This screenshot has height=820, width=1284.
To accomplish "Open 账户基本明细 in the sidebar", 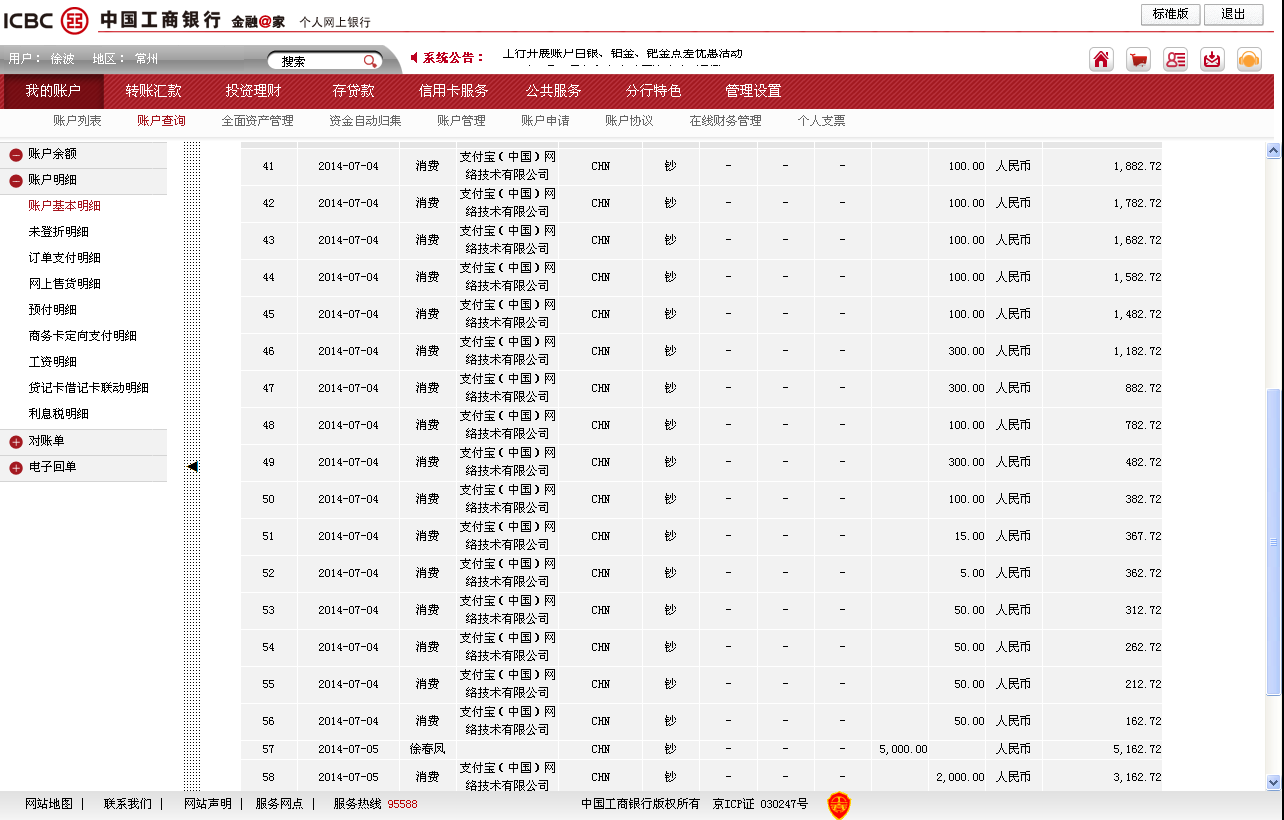I will coord(64,206).
